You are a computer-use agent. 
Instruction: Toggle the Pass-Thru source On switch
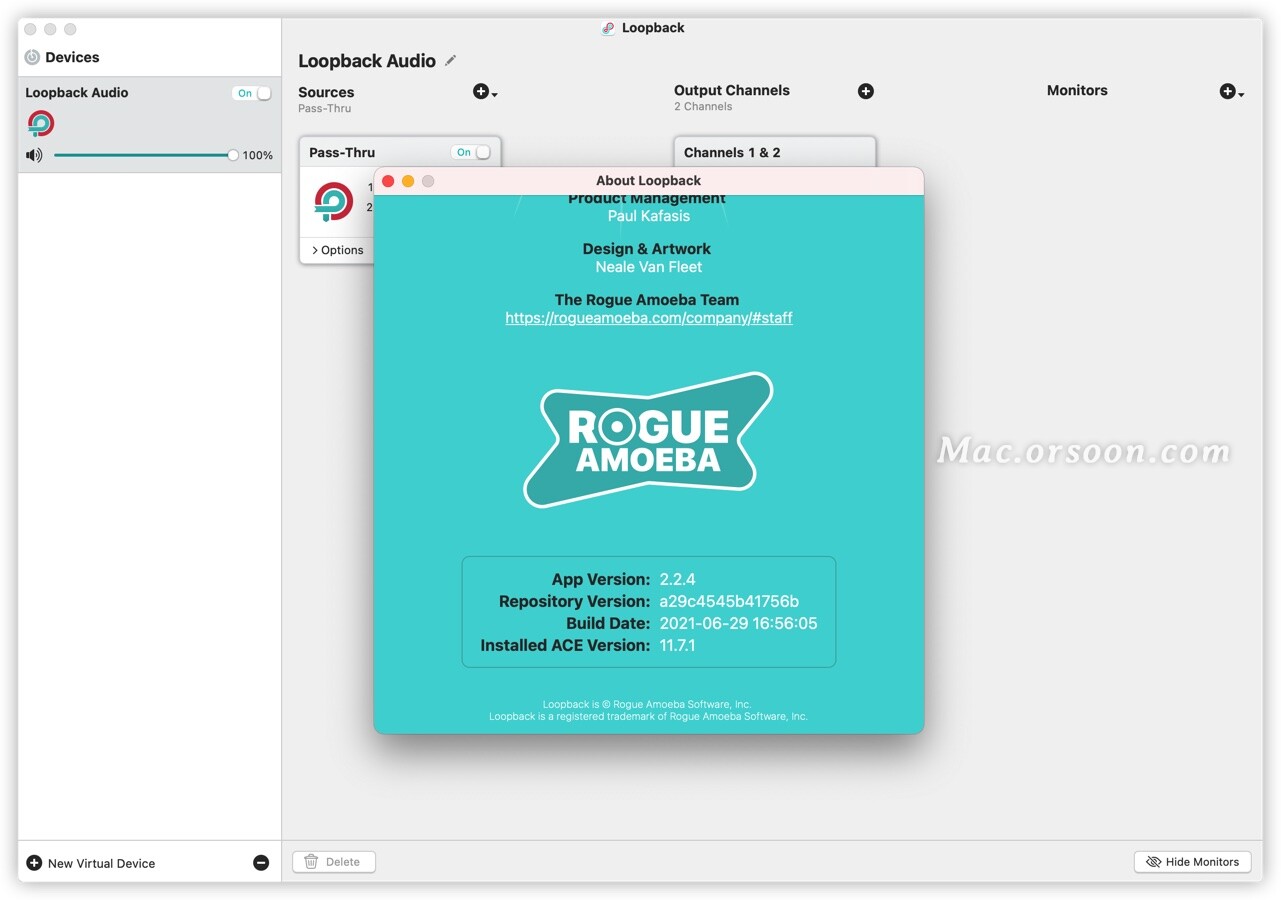pos(471,152)
